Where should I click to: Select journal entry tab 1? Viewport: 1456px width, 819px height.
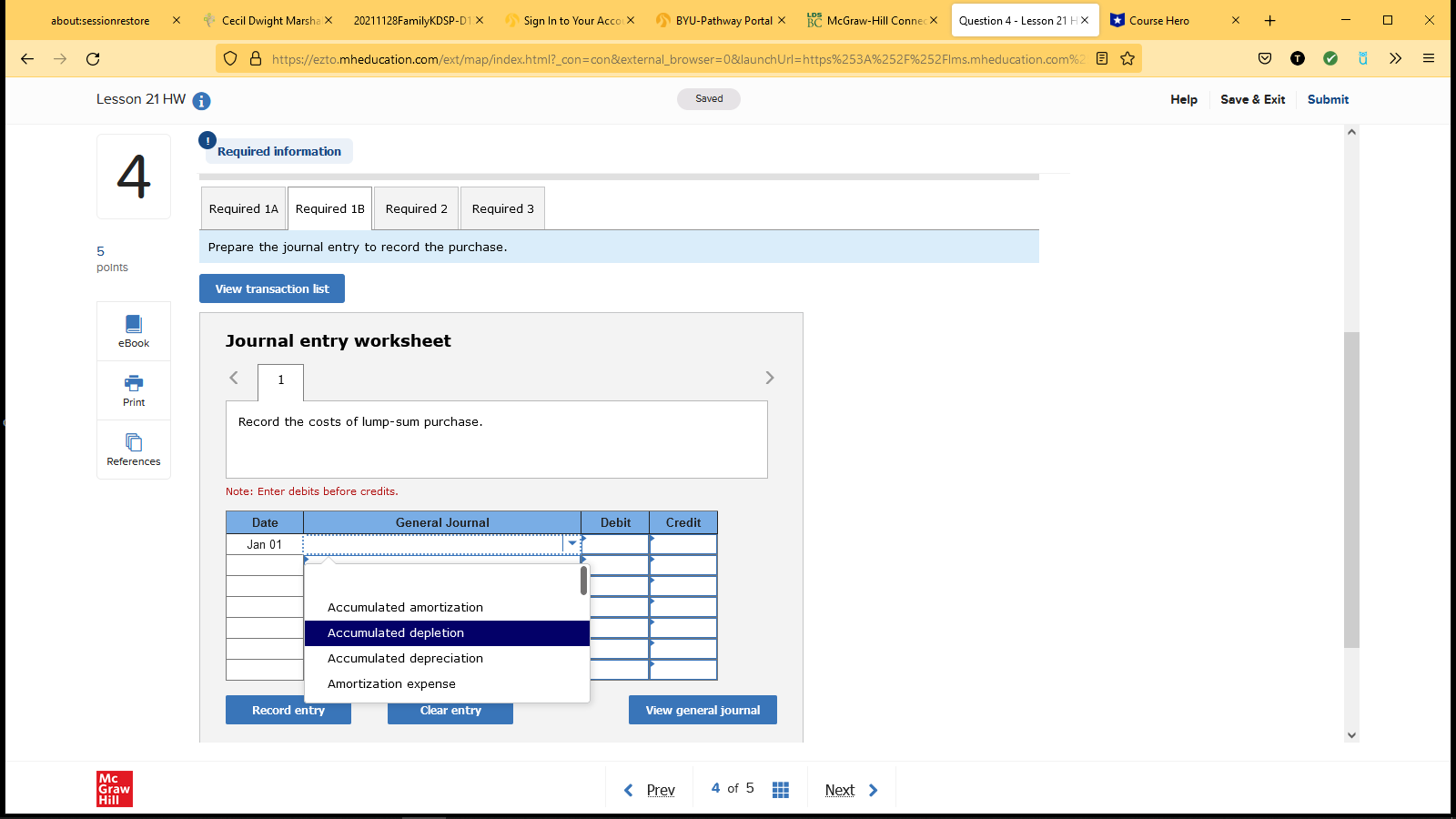(281, 380)
